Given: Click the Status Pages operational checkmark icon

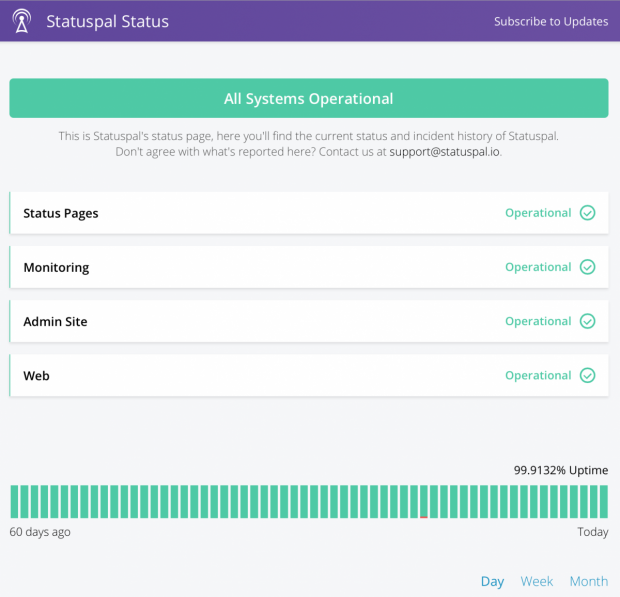Looking at the screenshot, I should coord(587,213).
